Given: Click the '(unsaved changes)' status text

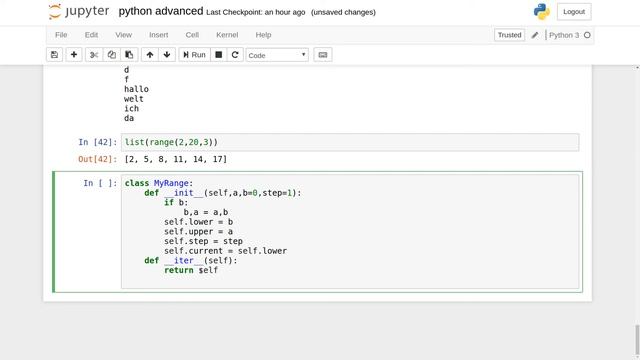Looking at the screenshot, I should [343, 12].
